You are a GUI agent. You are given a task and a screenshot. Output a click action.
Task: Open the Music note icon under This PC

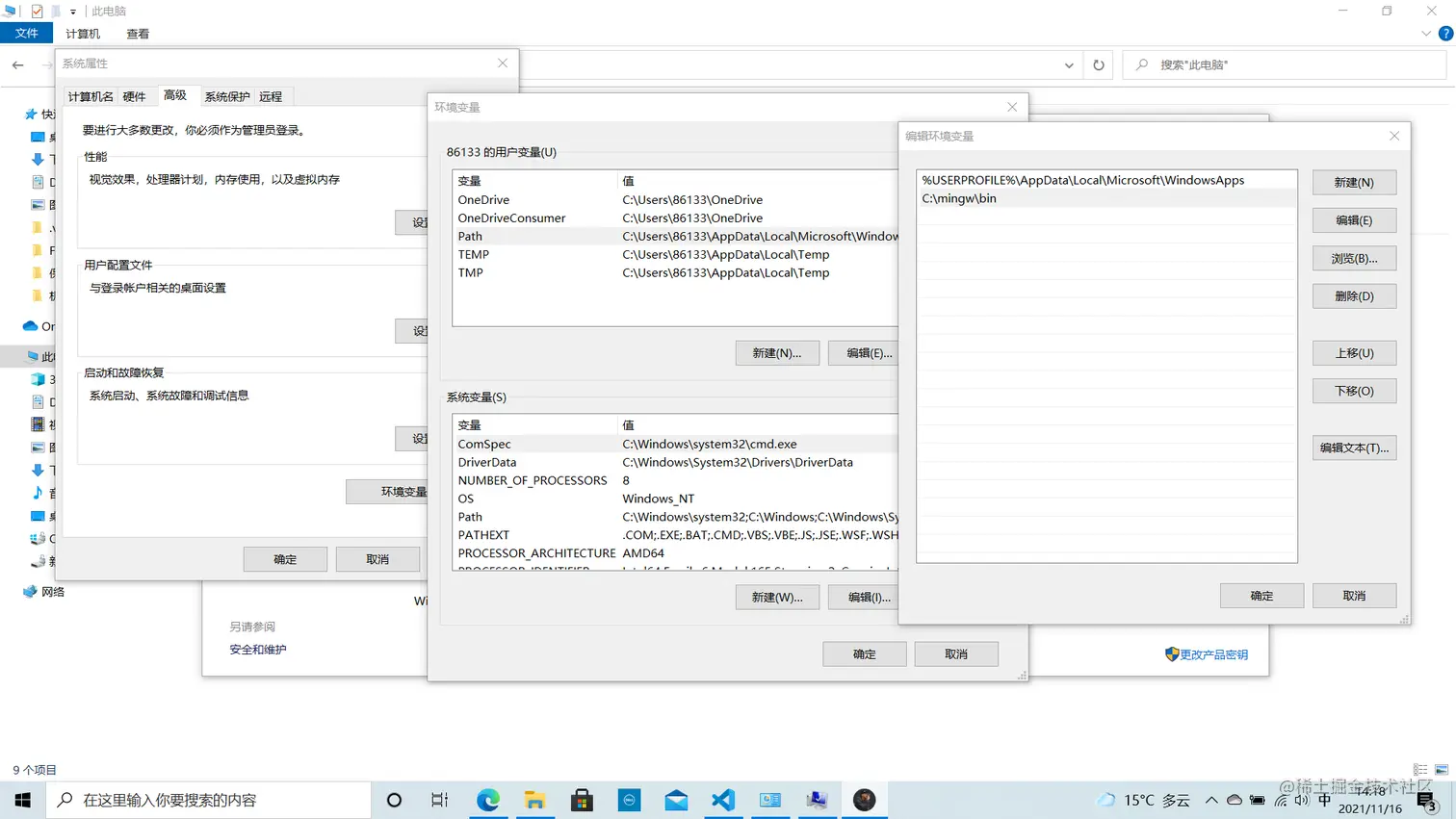point(38,493)
